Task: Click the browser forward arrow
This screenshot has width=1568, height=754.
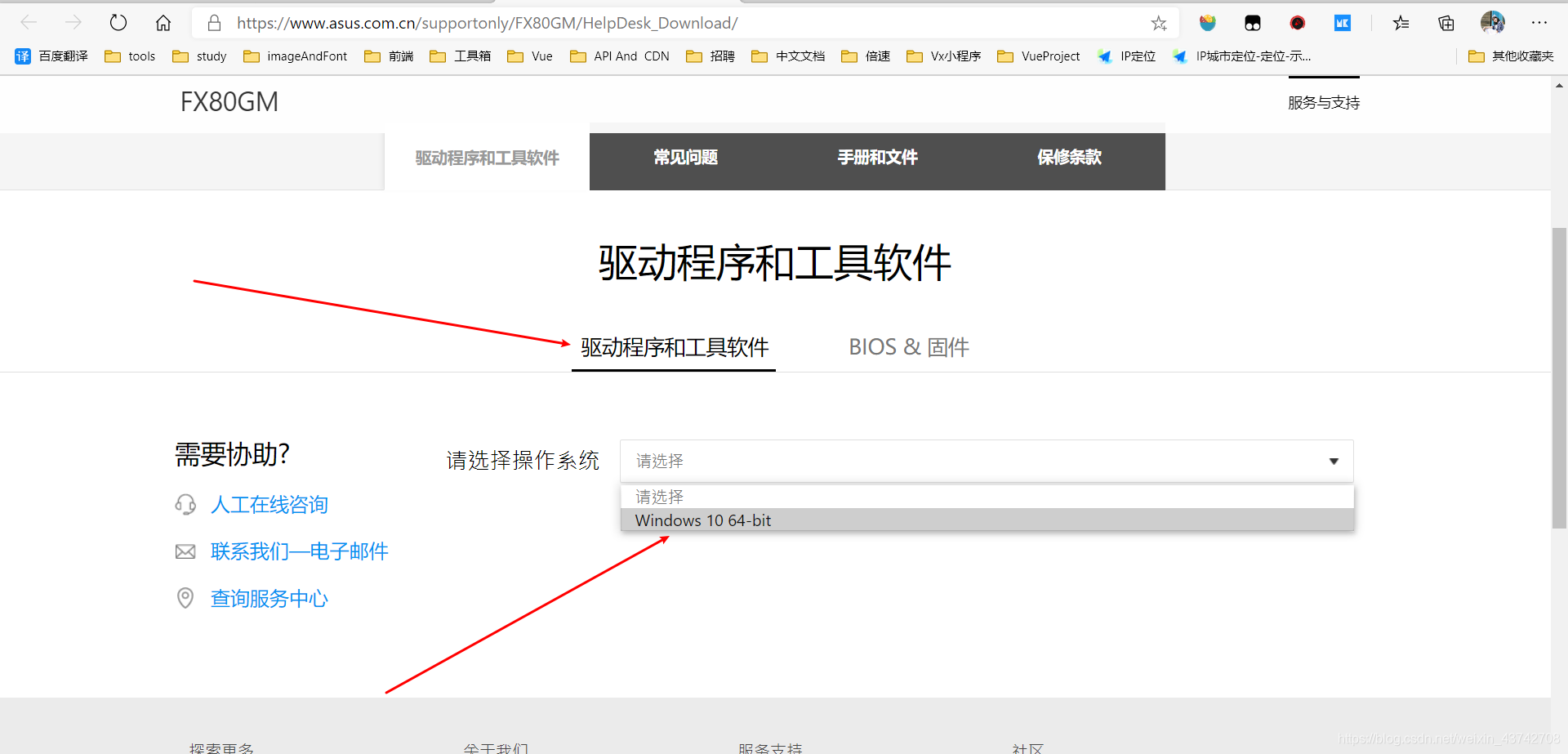Action: click(x=73, y=22)
